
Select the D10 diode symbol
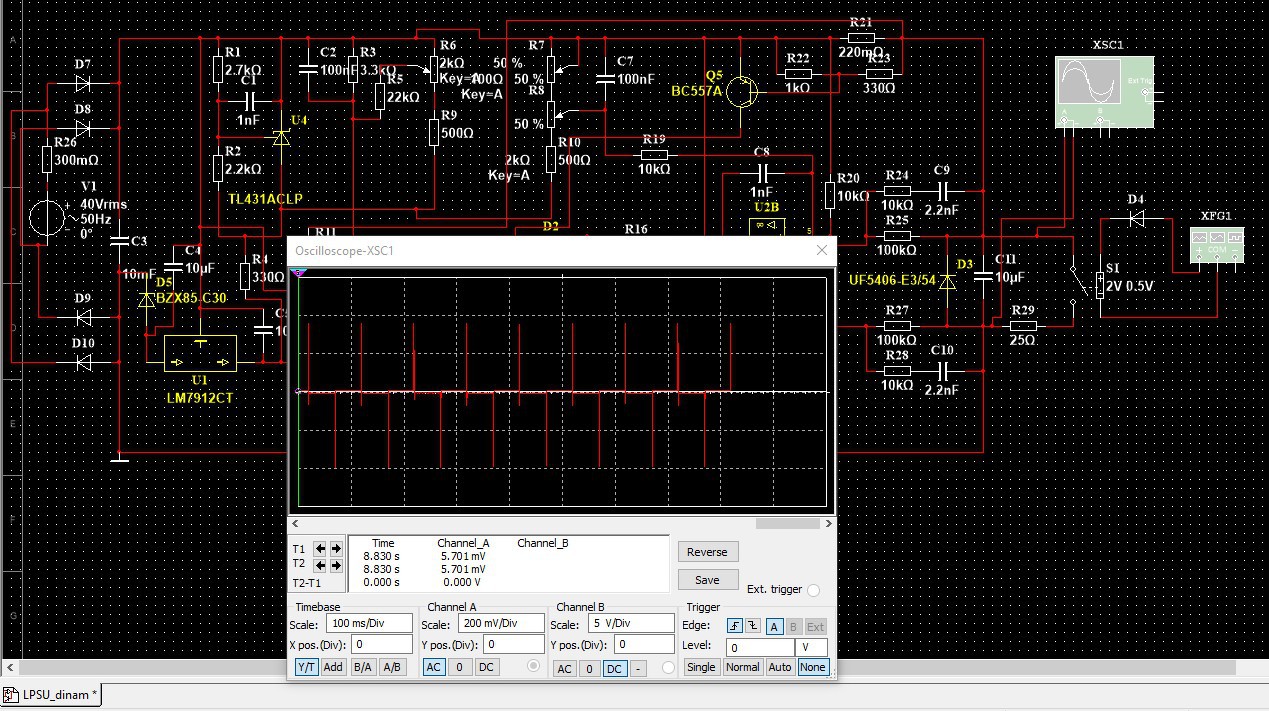pos(83,362)
